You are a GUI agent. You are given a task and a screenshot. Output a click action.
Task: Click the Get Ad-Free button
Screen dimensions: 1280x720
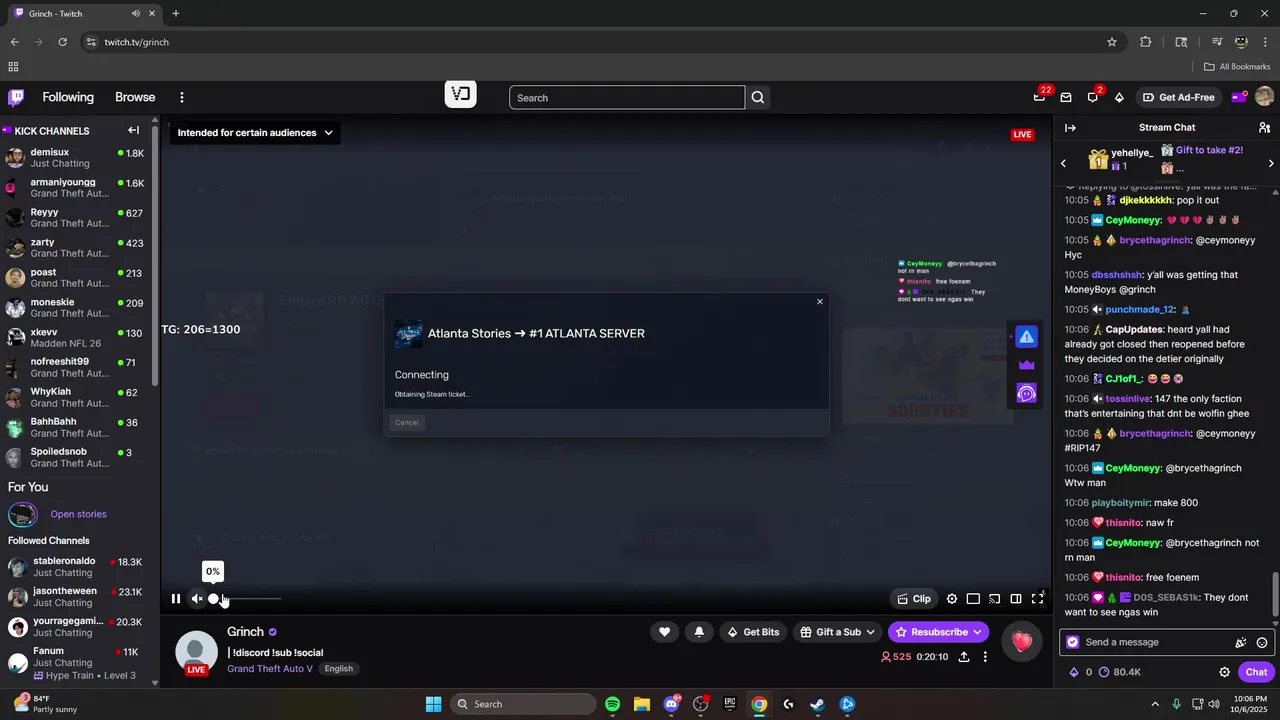click(x=1179, y=97)
